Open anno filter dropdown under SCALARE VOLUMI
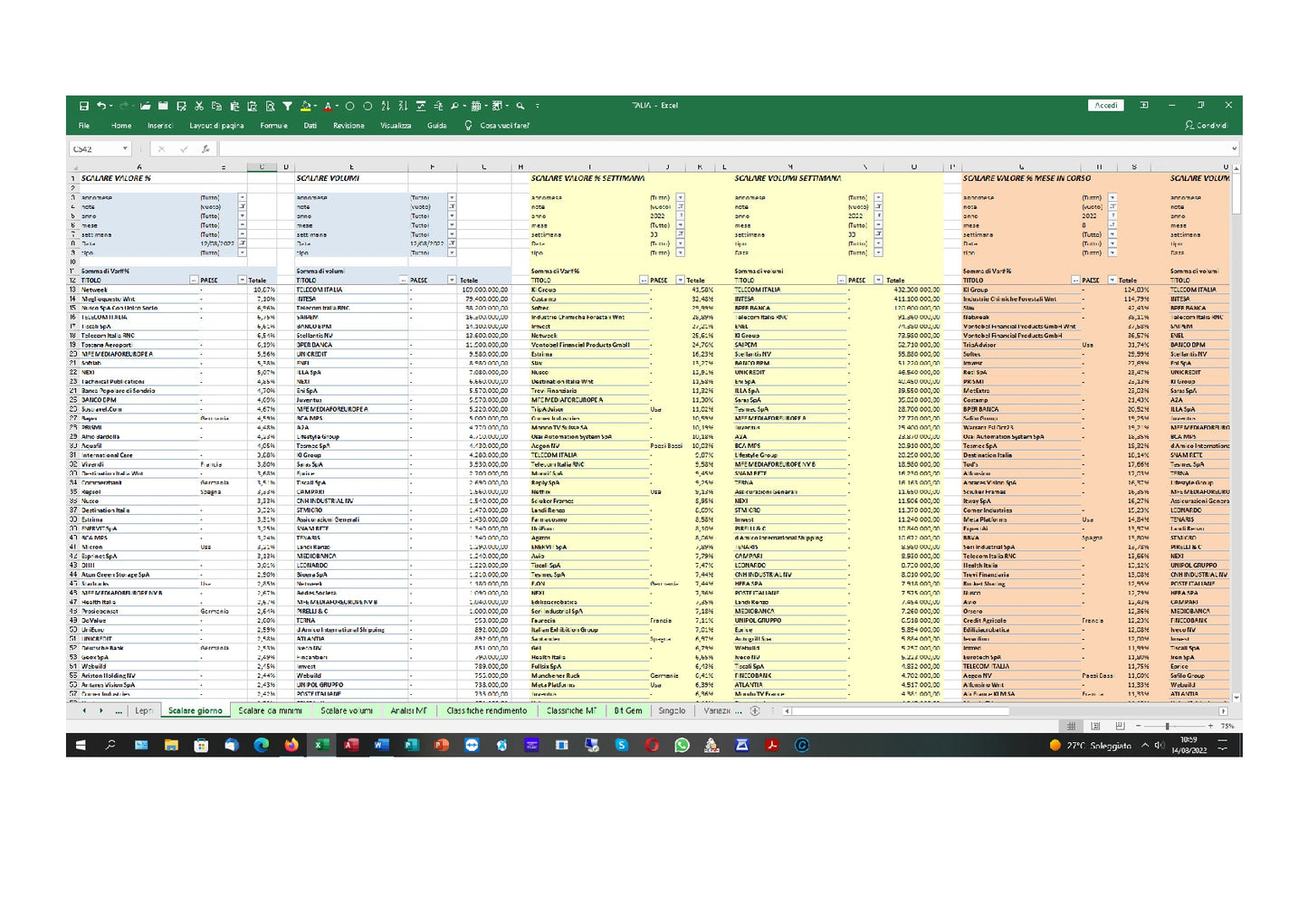 (452, 216)
